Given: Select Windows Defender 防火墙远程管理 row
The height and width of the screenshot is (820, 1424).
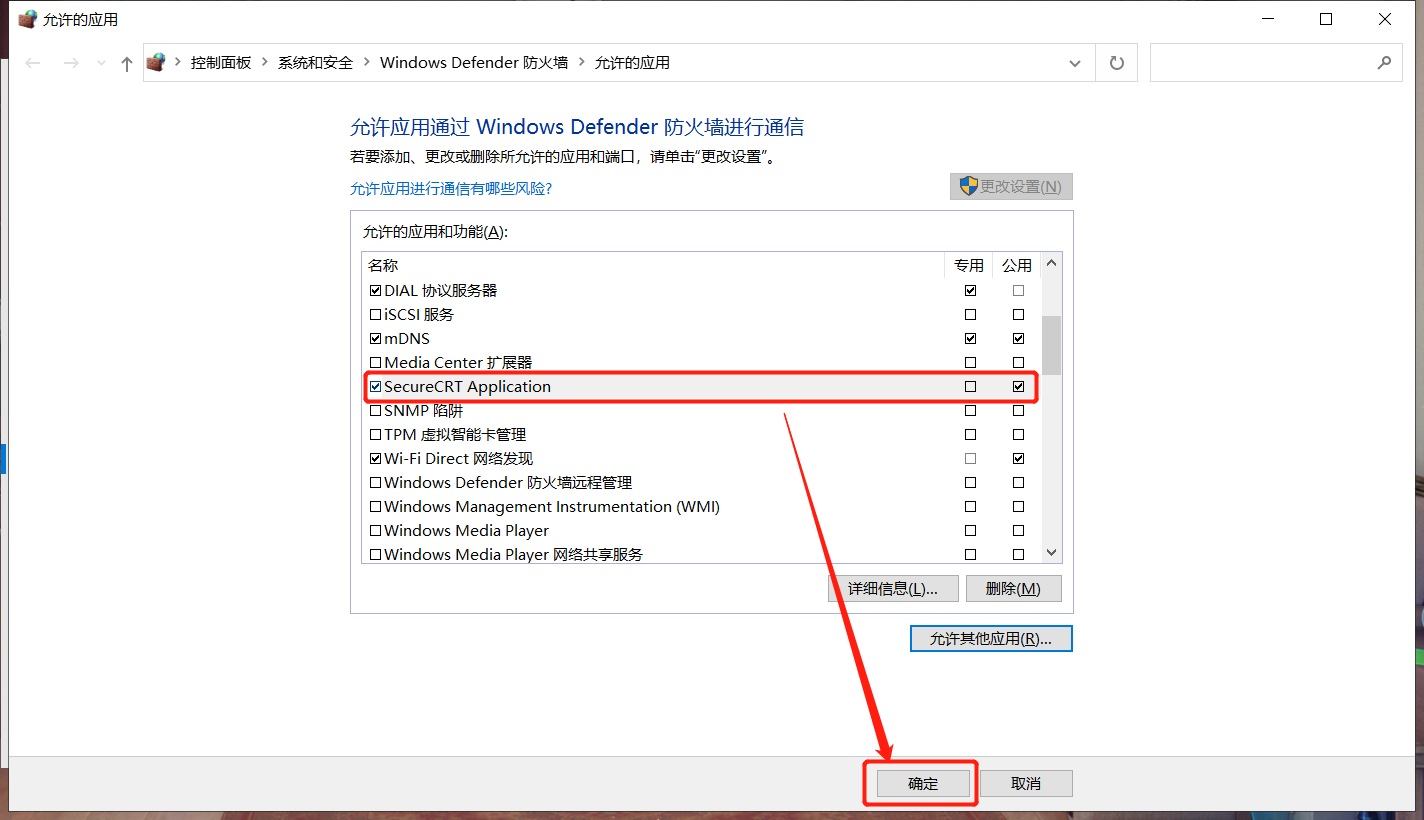Looking at the screenshot, I should point(701,482).
